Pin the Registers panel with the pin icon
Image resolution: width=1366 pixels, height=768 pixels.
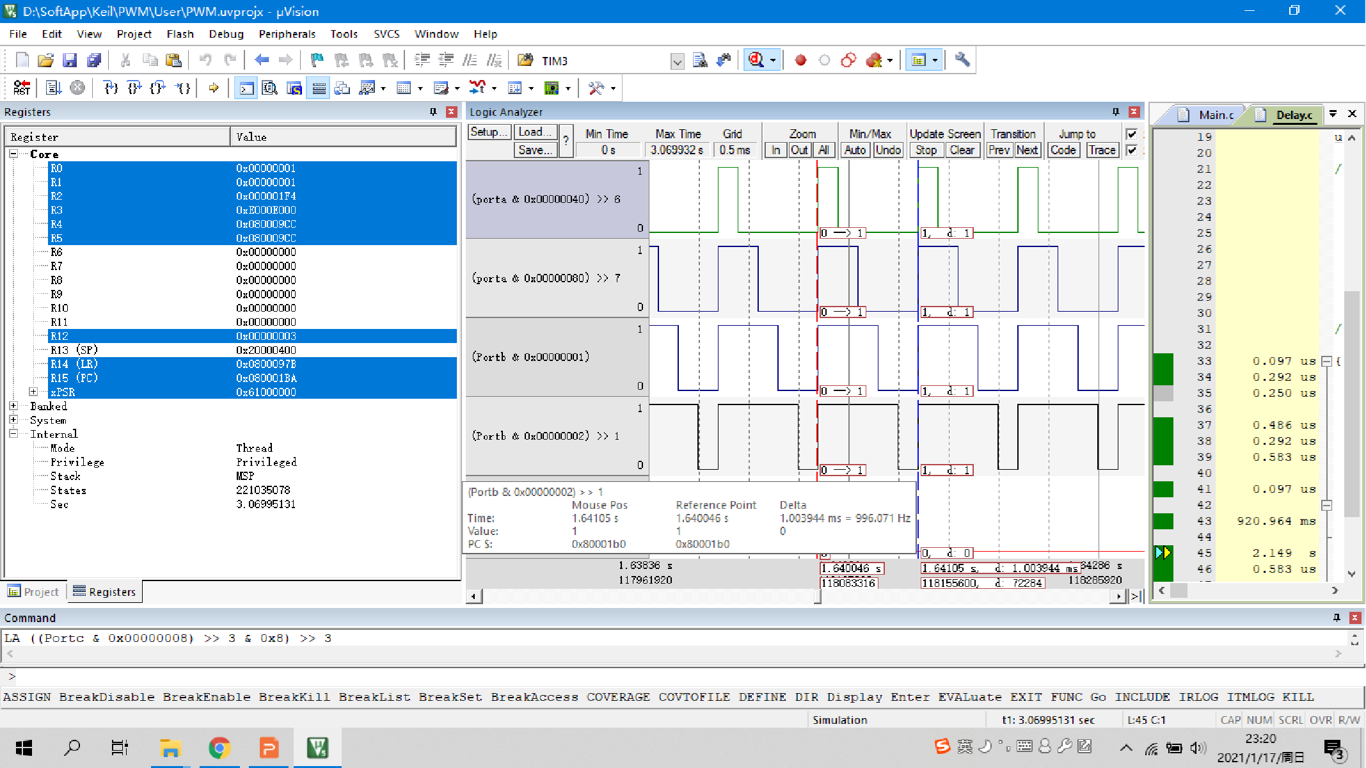pos(432,111)
